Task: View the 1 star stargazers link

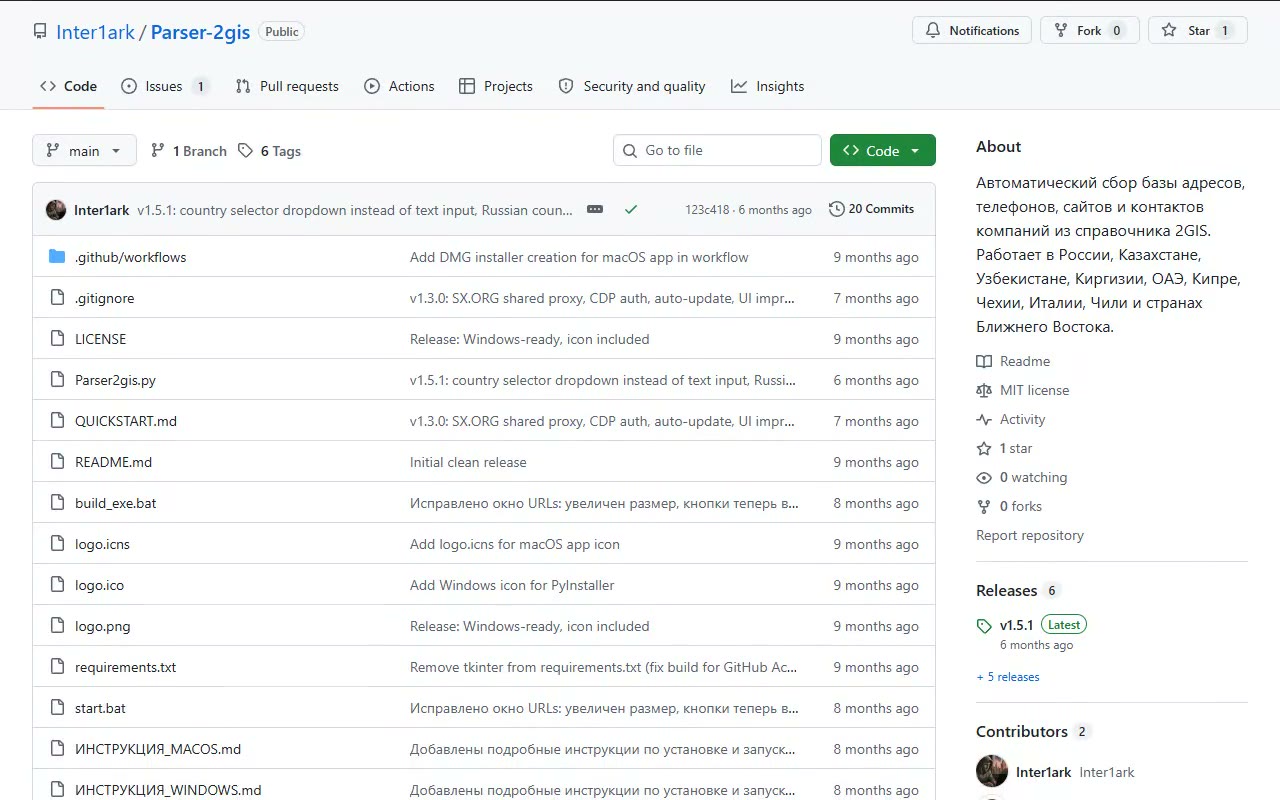Action: [x=1005, y=448]
